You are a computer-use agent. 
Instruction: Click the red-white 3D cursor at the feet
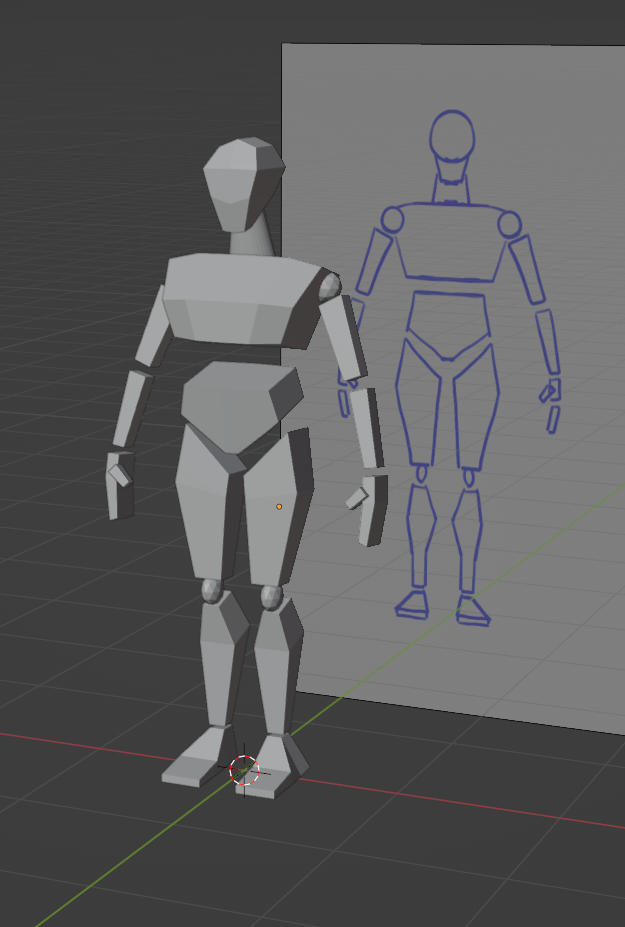click(x=244, y=770)
